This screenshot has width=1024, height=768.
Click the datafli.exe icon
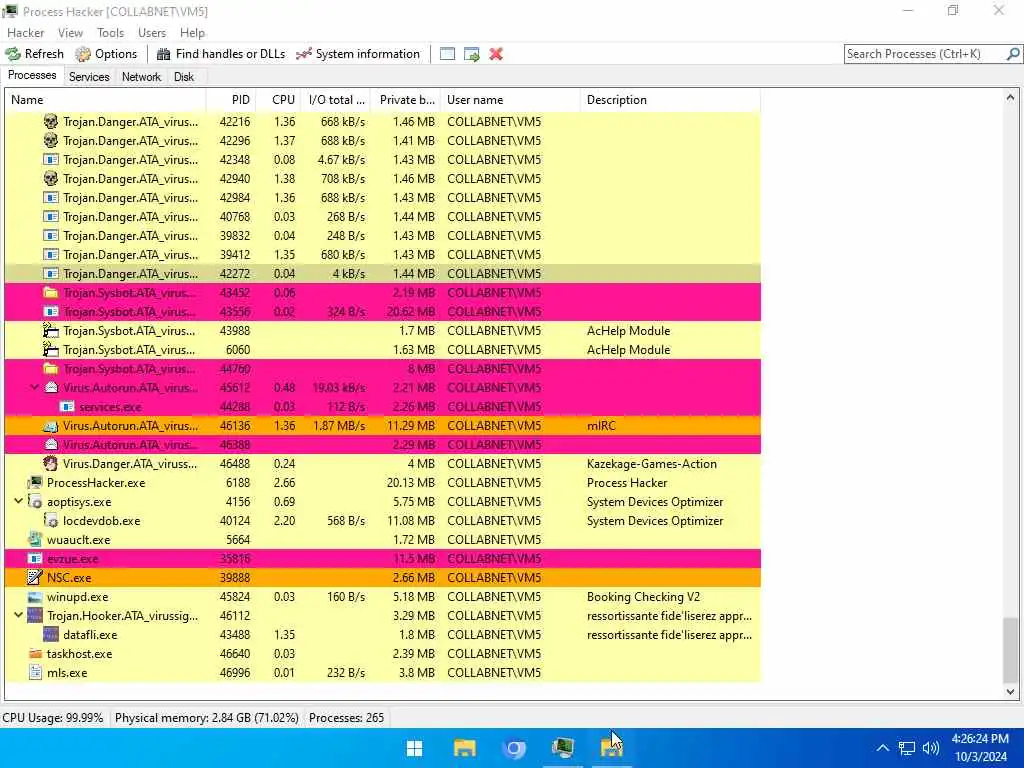coord(51,635)
